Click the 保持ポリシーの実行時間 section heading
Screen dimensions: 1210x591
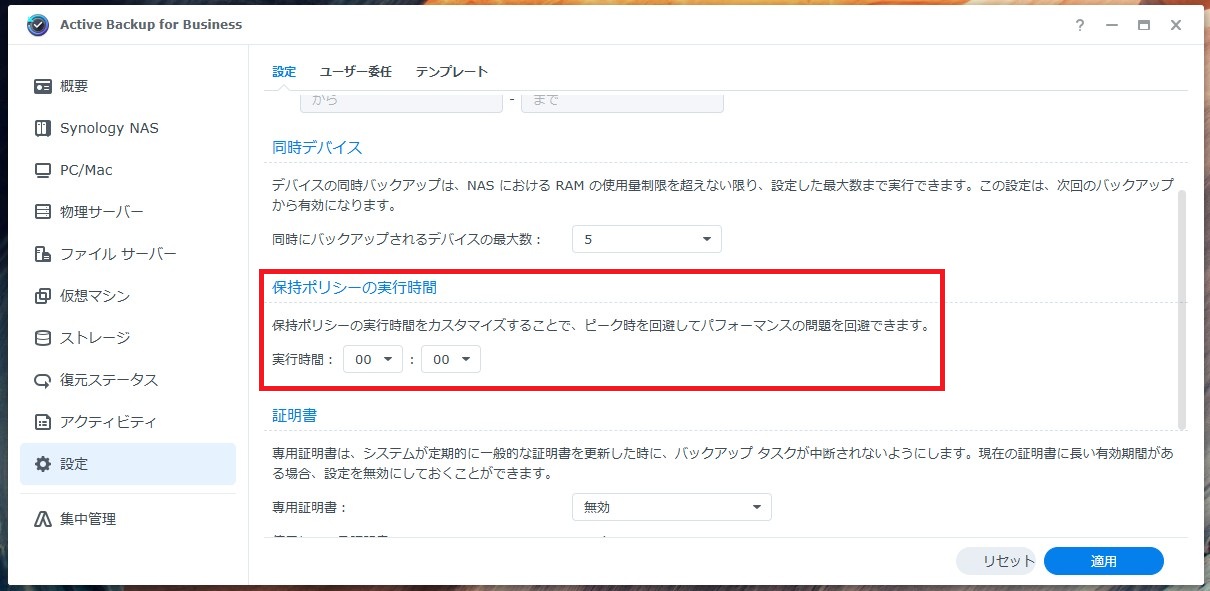355,287
